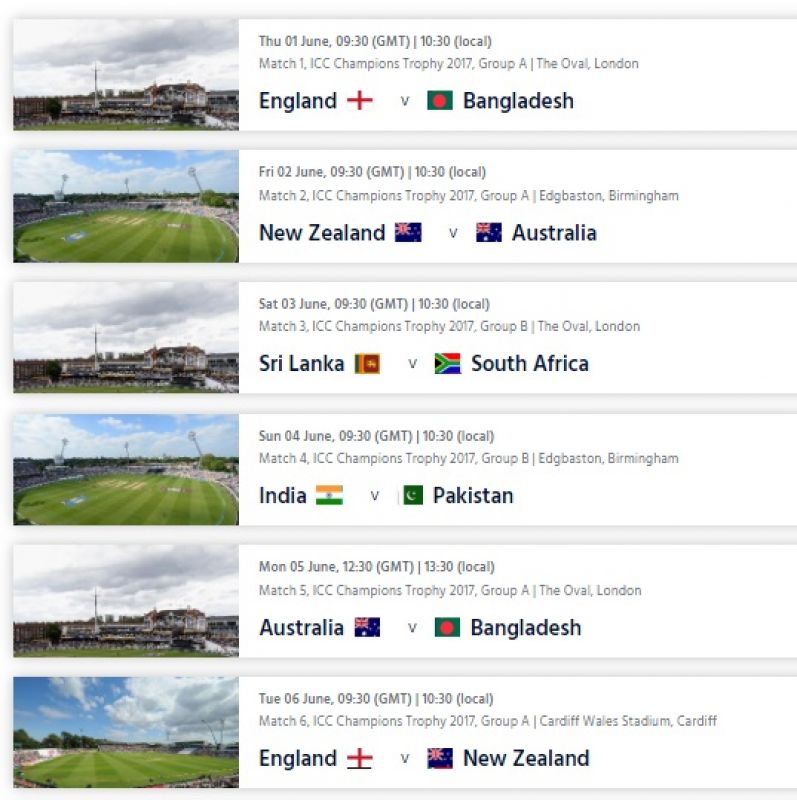Open Match 3 Group B details line
This screenshot has height=800, width=797.
(x=449, y=326)
